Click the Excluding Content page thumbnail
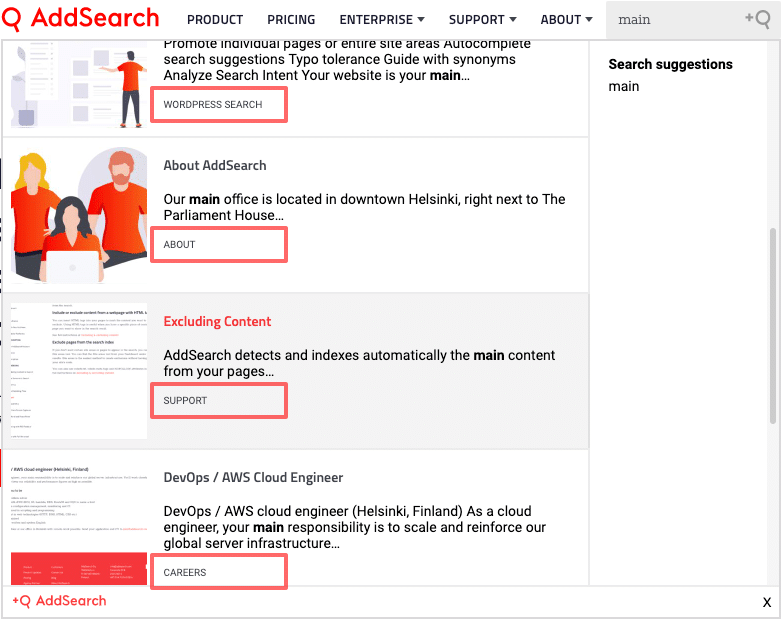Viewport: 781px width, 619px height. pos(79,371)
